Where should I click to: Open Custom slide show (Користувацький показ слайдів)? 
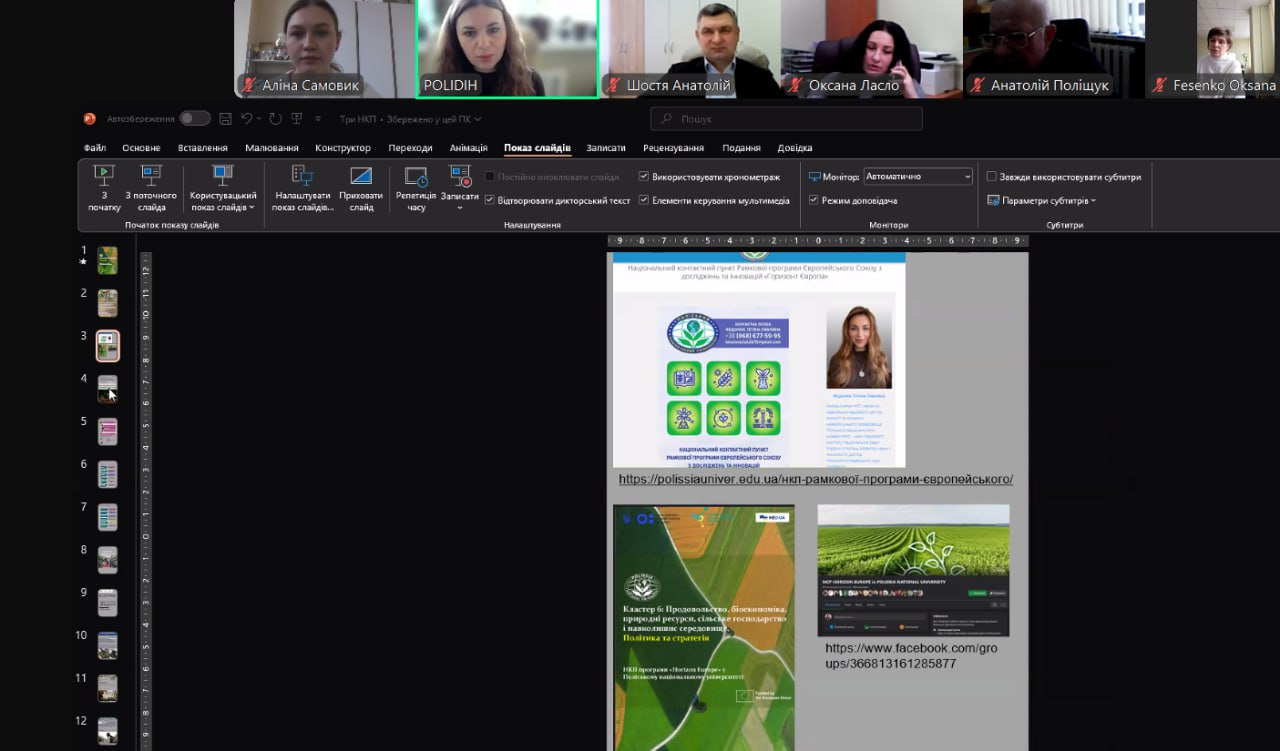coord(223,189)
